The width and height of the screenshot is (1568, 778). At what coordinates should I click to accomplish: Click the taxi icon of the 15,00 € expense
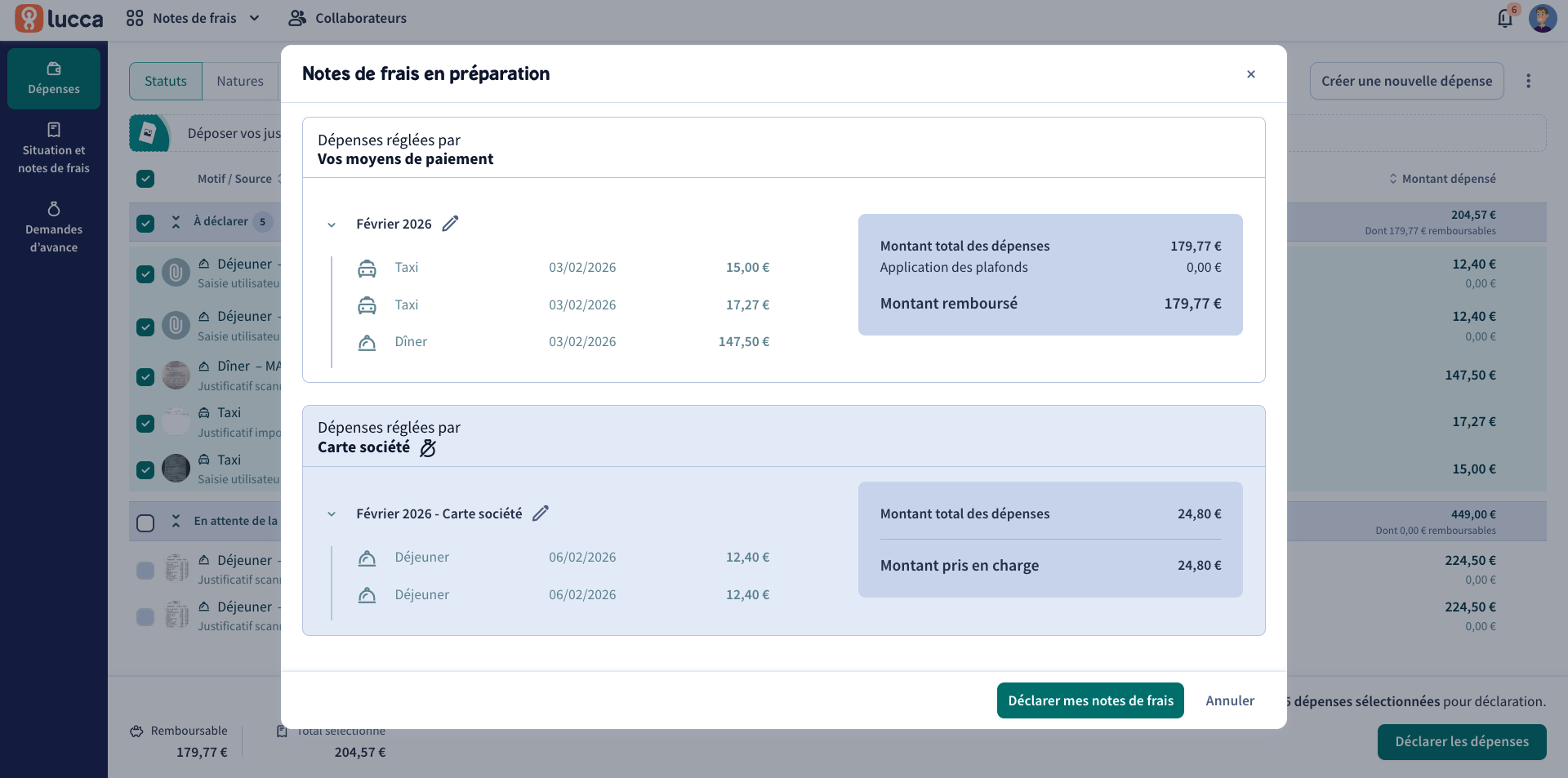367,268
